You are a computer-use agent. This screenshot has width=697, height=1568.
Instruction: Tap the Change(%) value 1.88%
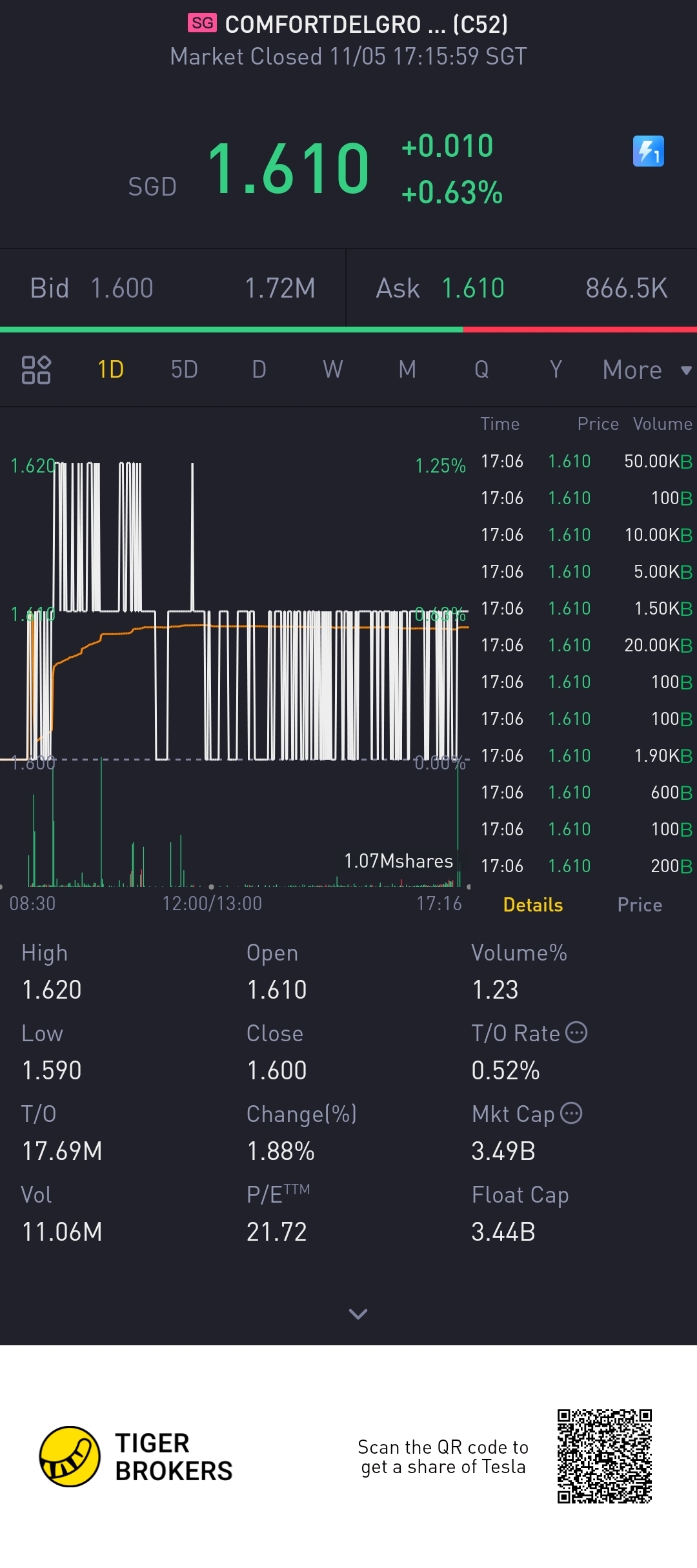pos(281,1152)
